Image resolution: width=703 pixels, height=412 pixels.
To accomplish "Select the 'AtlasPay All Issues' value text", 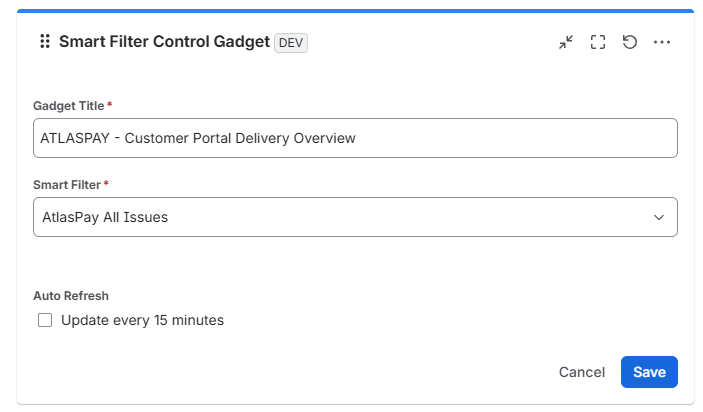I will (x=105, y=217).
